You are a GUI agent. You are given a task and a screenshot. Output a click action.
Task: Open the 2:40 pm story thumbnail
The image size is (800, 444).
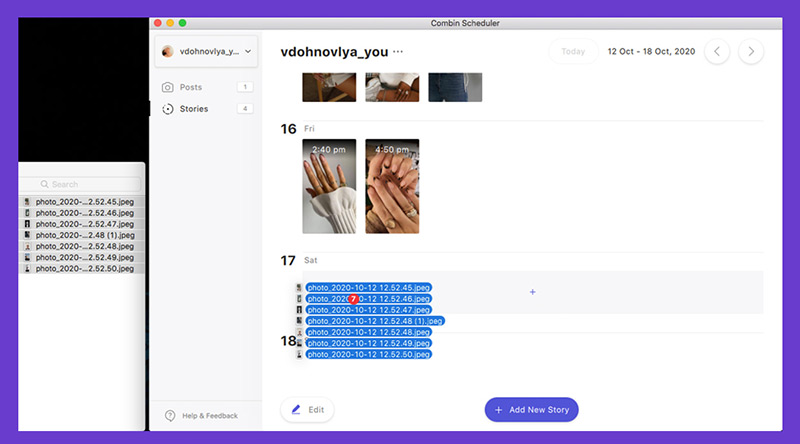(x=329, y=186)
